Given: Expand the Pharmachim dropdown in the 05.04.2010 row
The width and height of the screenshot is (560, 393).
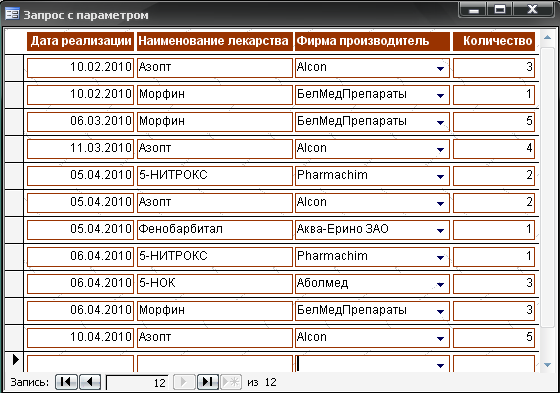Looking at the screenshot, I should (440, 176).
